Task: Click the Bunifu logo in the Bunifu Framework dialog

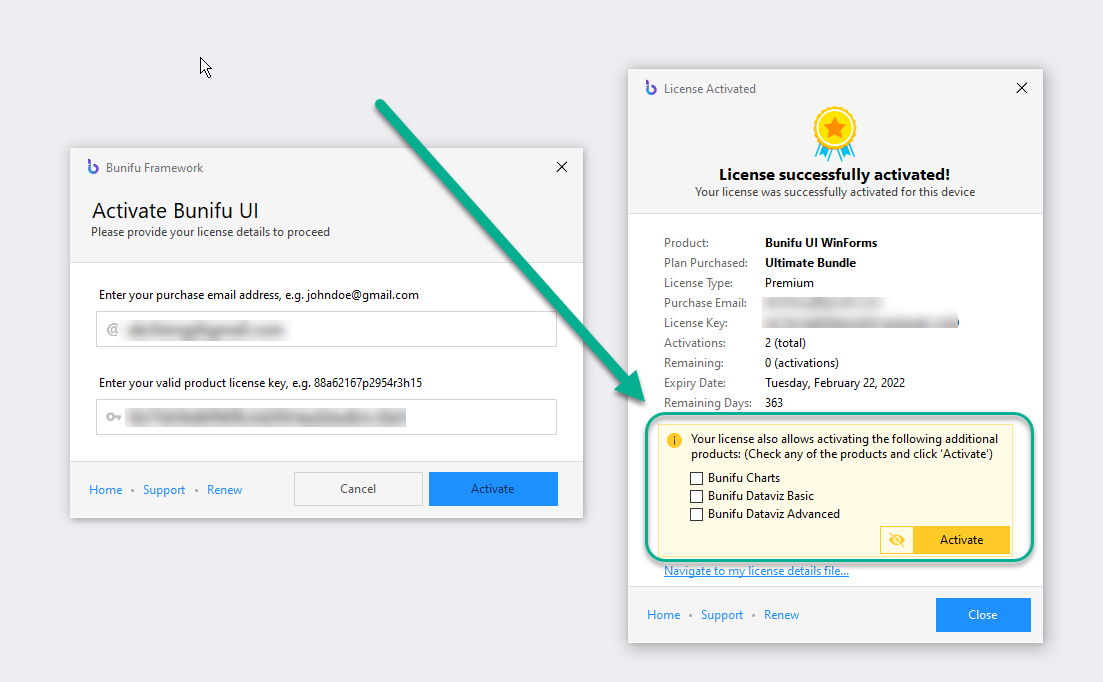Action: tap(93, 167)
